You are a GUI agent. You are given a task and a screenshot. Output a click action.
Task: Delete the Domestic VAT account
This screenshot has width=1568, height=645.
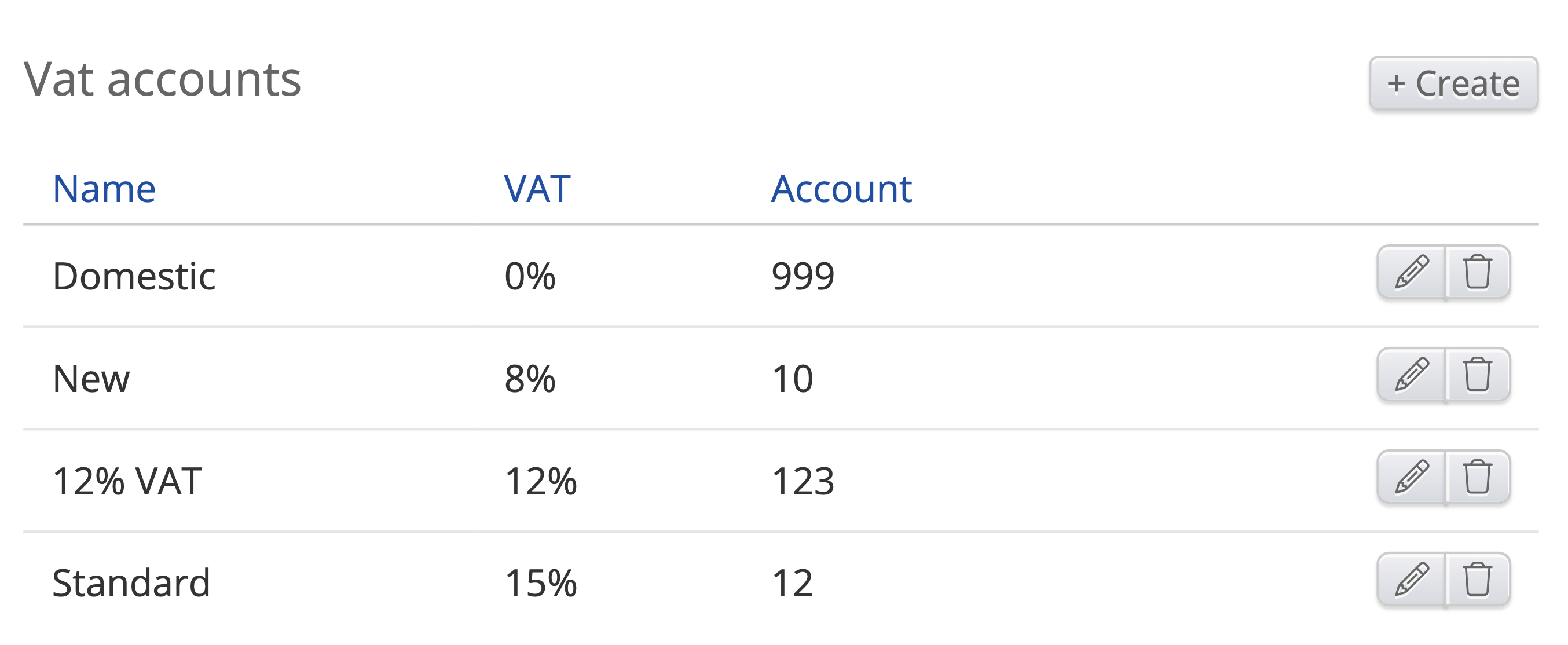coord(1478,272)
